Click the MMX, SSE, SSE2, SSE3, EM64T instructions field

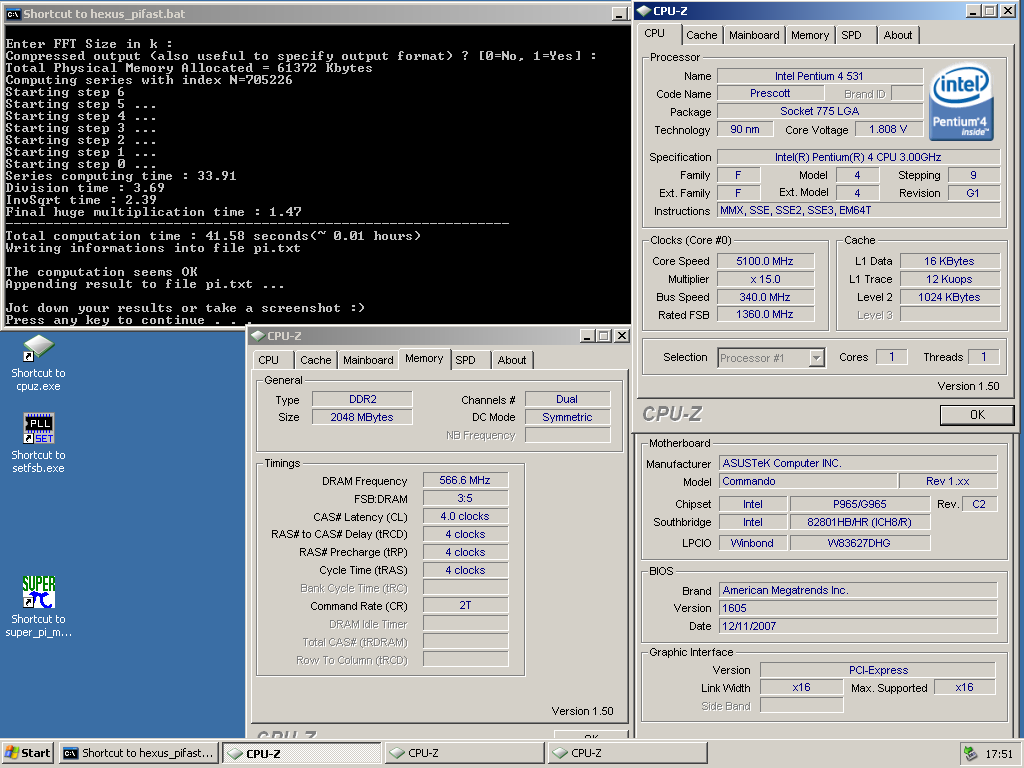(x=858, y=210)
